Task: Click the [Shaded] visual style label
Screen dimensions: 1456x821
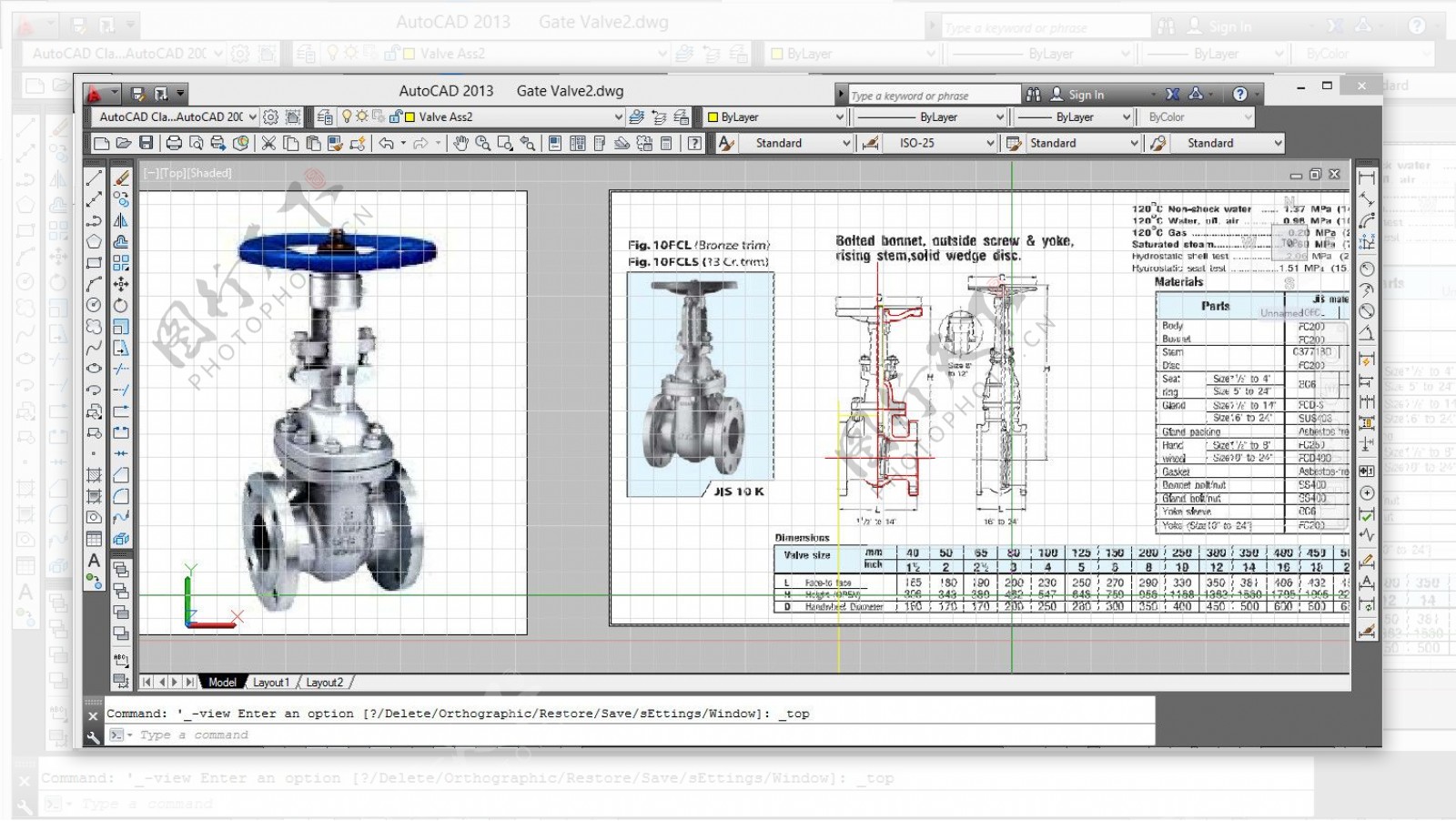Action: (209, 173)
